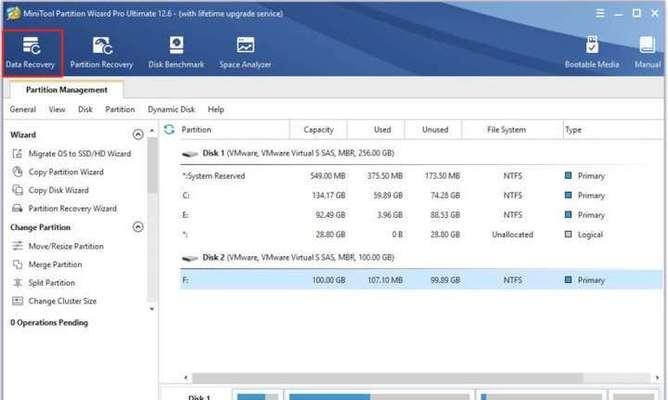The width and height of the screenshot is (668, 400).
Task: Select the System Reserved partition row
Action: click(421, 176)
